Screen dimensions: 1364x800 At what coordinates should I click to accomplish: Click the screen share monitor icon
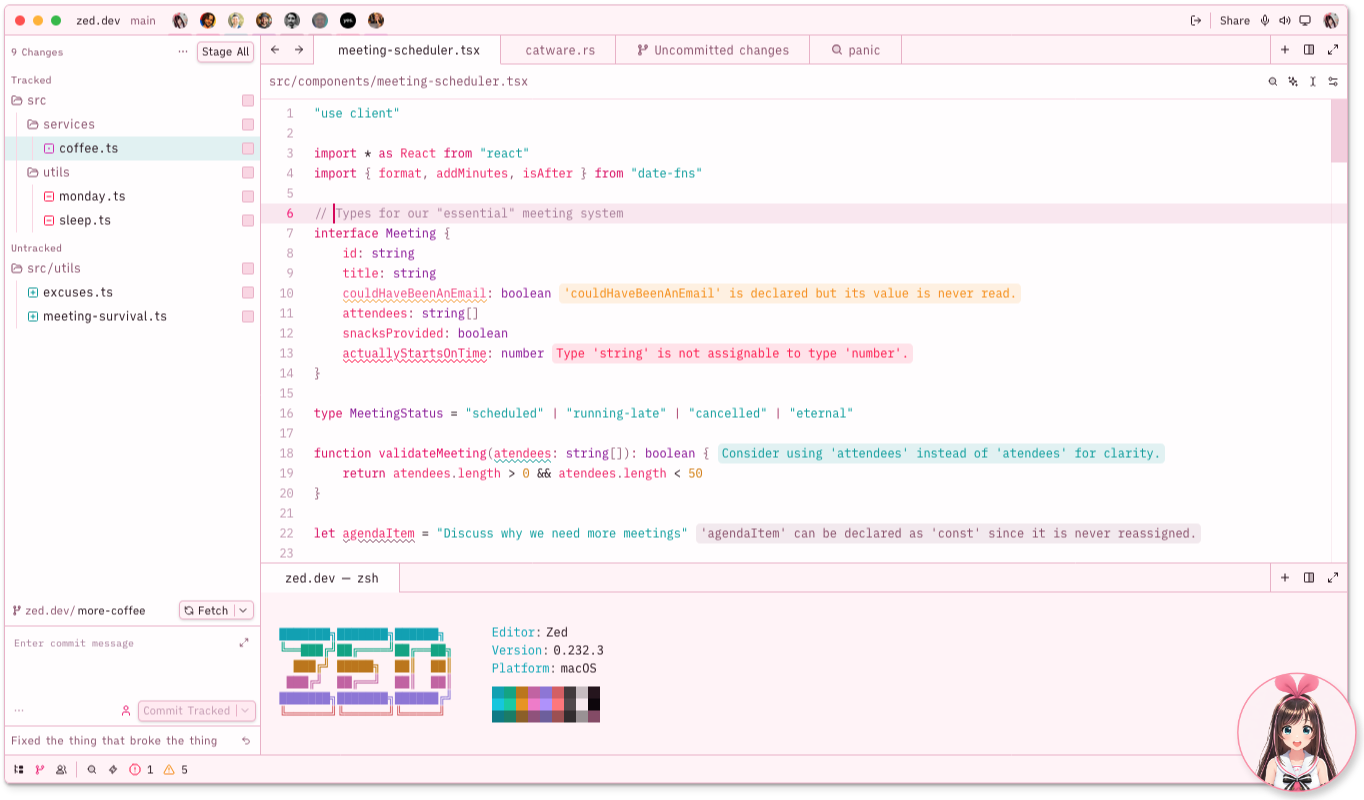click(1305, 20)
